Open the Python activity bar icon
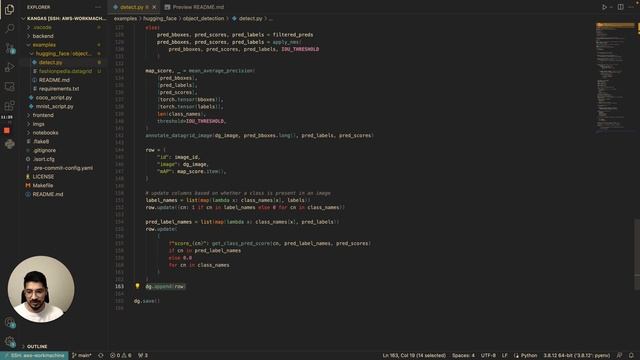Viewport: 640px width, 360px height. click(9, 144)
